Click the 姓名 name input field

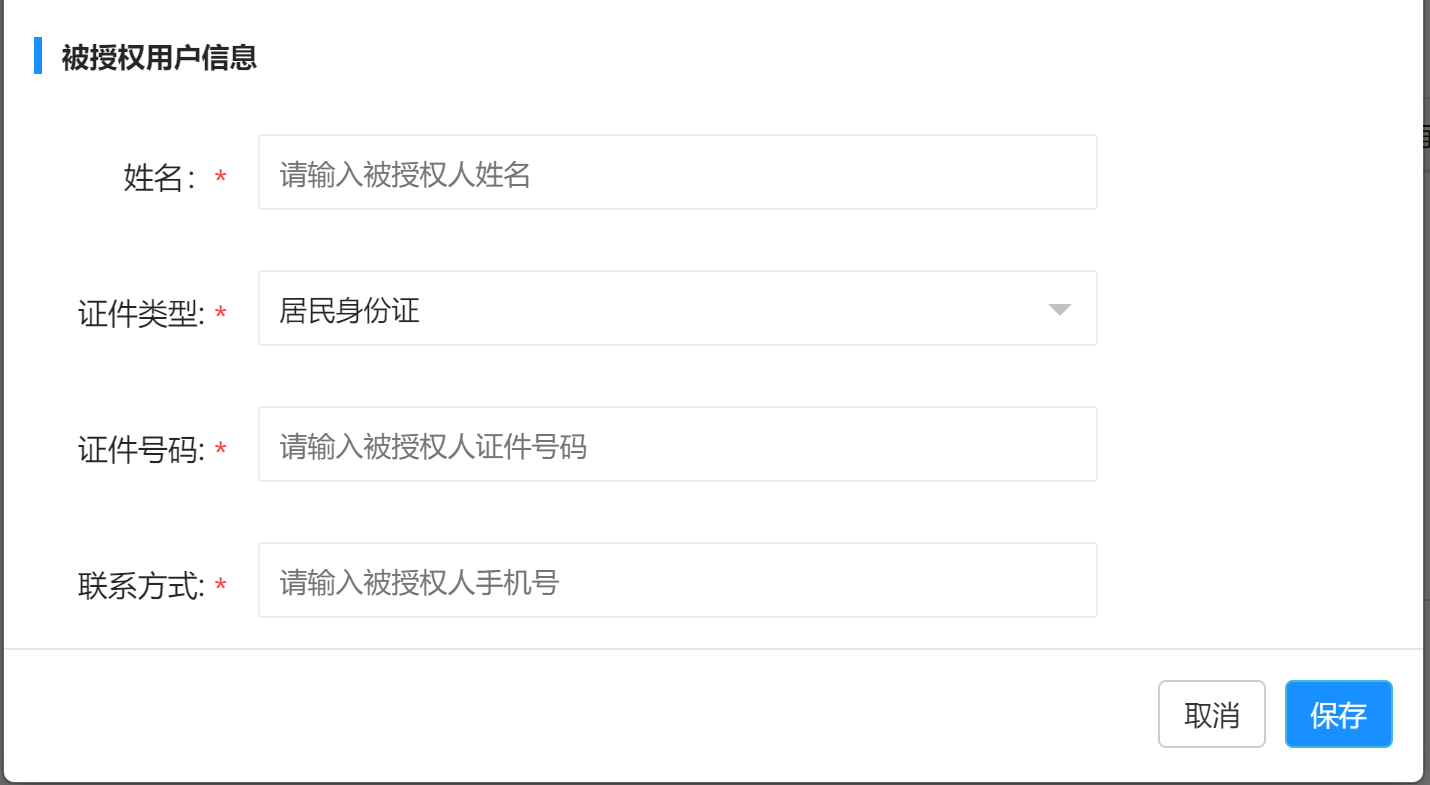coord(677,173)
